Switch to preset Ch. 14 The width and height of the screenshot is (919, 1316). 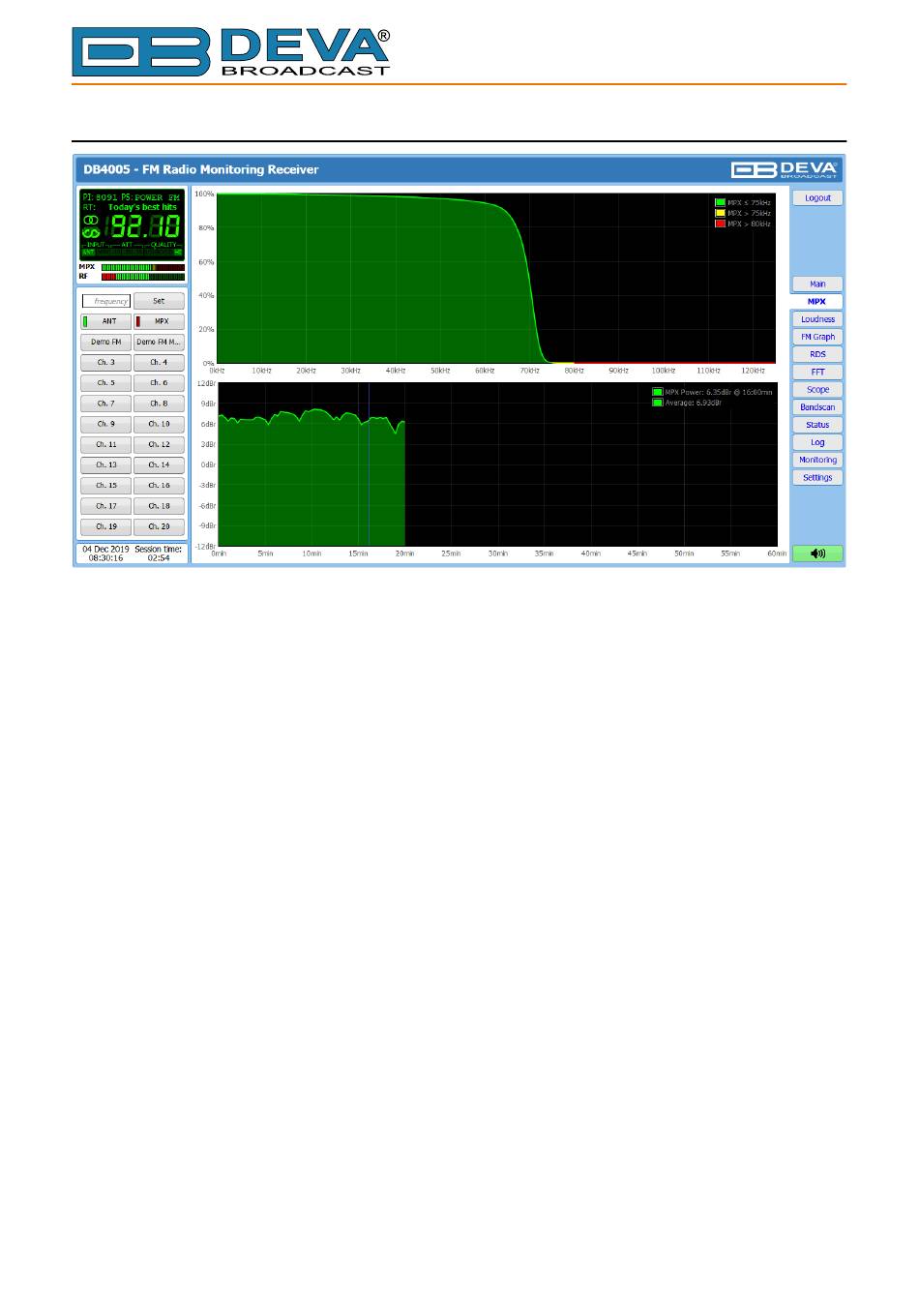point(159,464)
